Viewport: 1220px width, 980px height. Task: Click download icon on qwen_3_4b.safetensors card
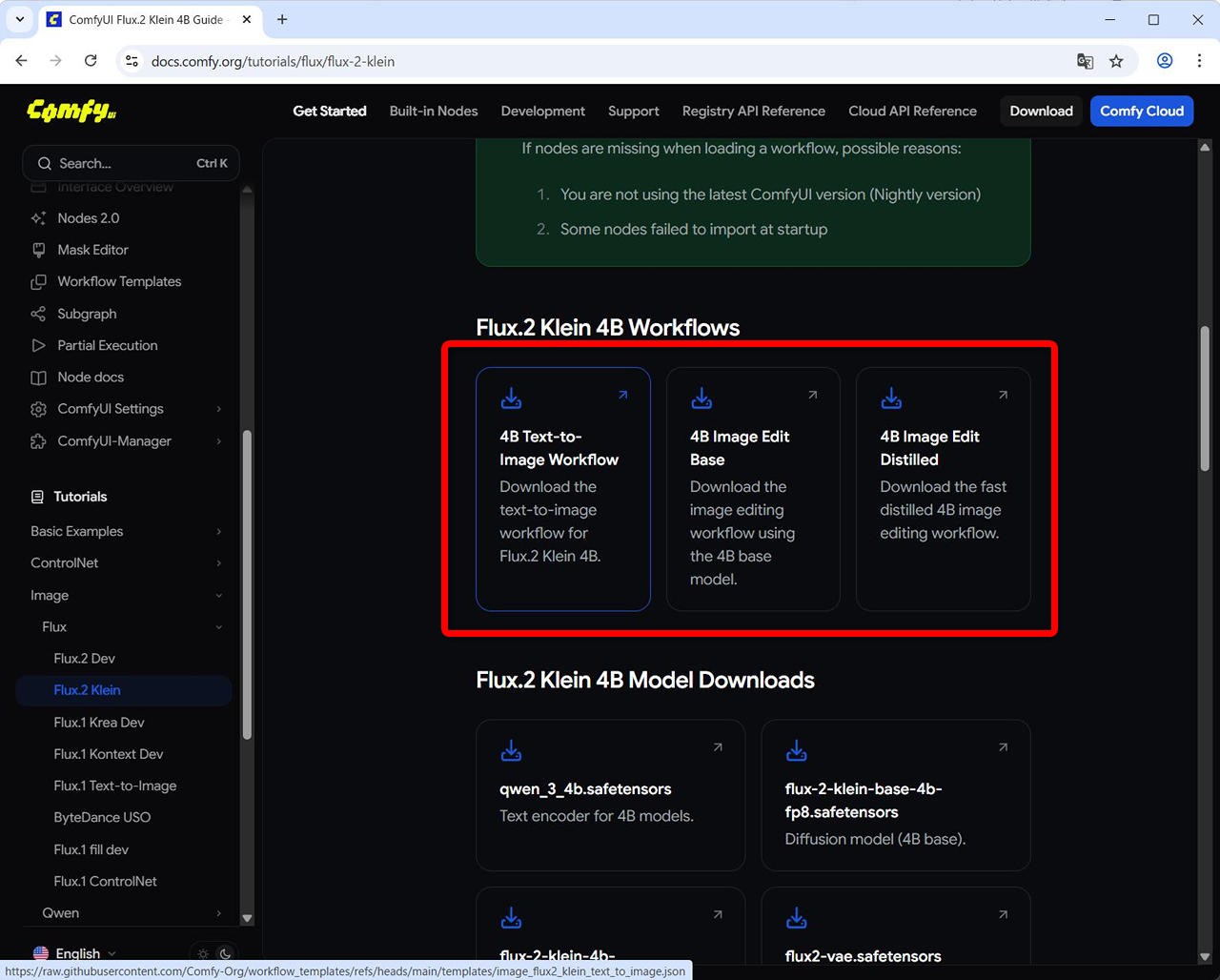click(511, 751)
